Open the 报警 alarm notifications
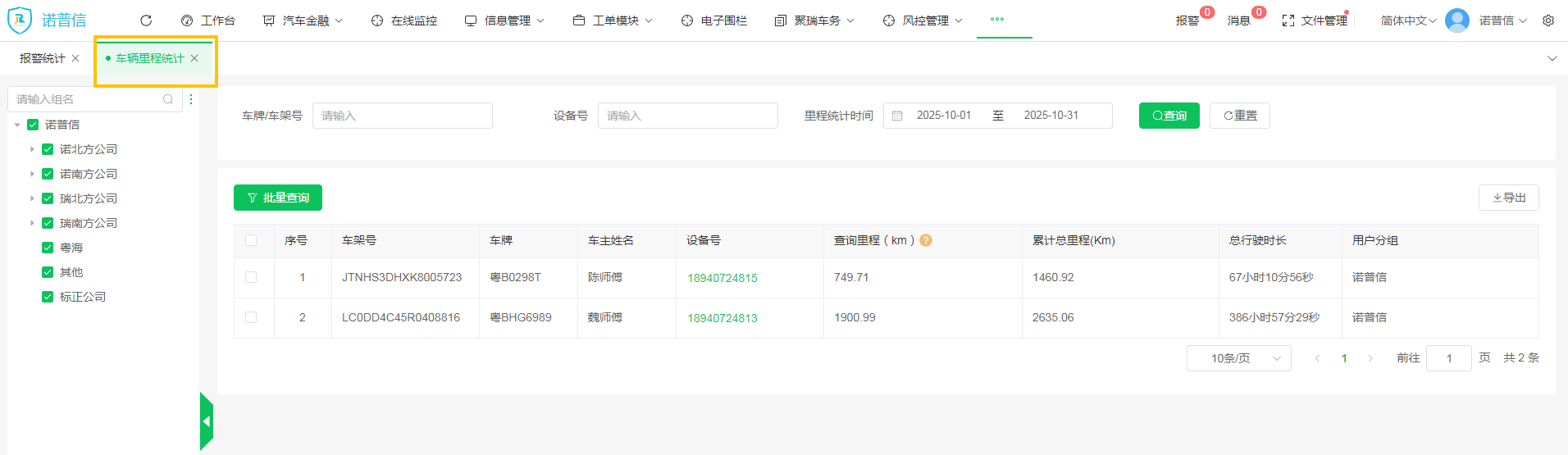 click(x=1187, y=20)
